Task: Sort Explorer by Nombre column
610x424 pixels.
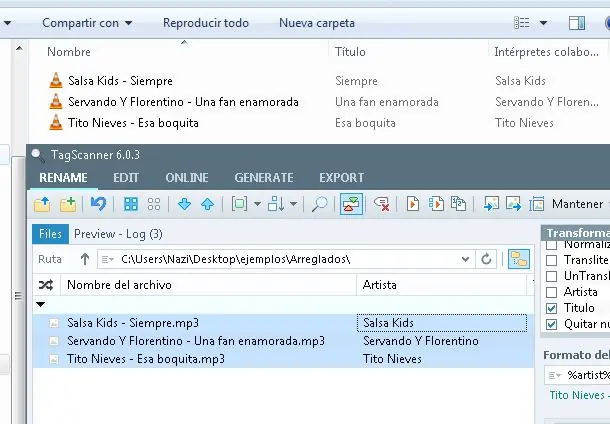Action: [69, 52]
